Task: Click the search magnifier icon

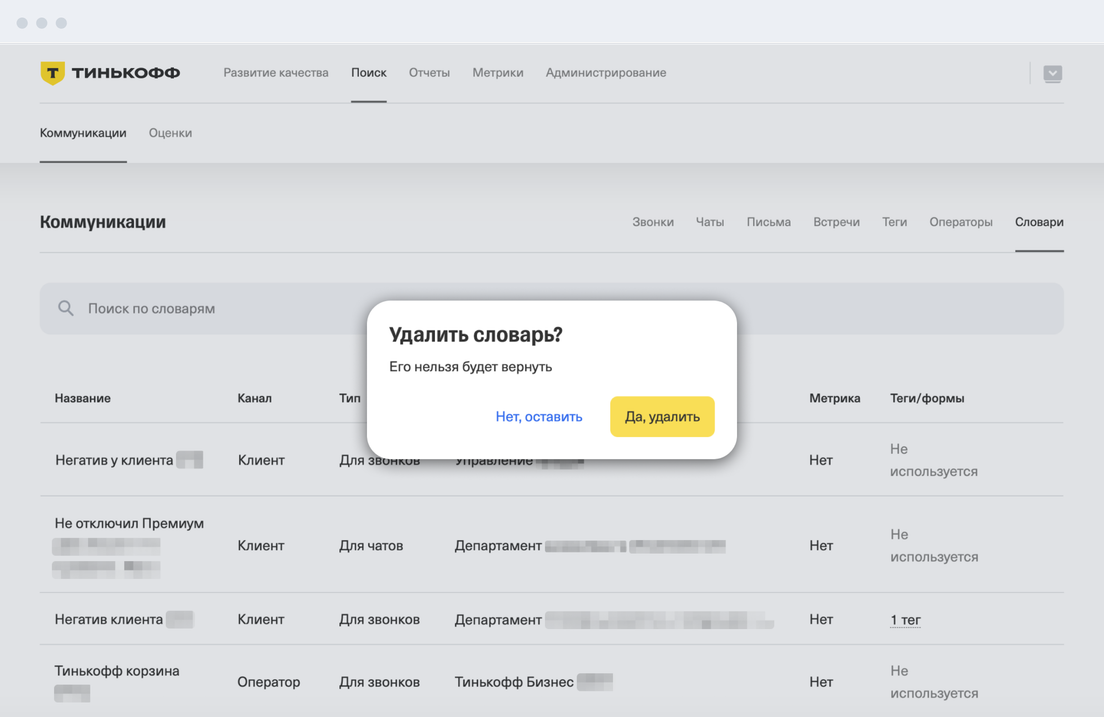Action: 66,309
